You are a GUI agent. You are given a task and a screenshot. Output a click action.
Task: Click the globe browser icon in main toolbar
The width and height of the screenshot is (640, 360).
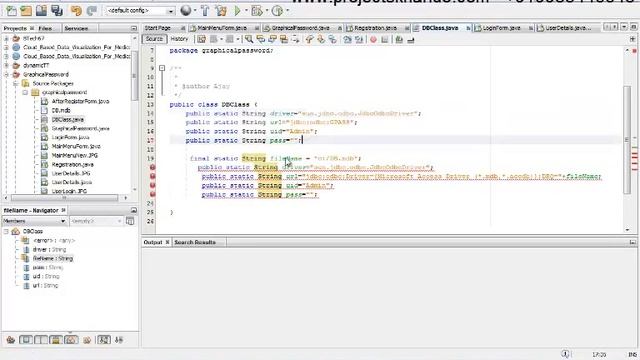pyautogui.click(x=186, y=11)
